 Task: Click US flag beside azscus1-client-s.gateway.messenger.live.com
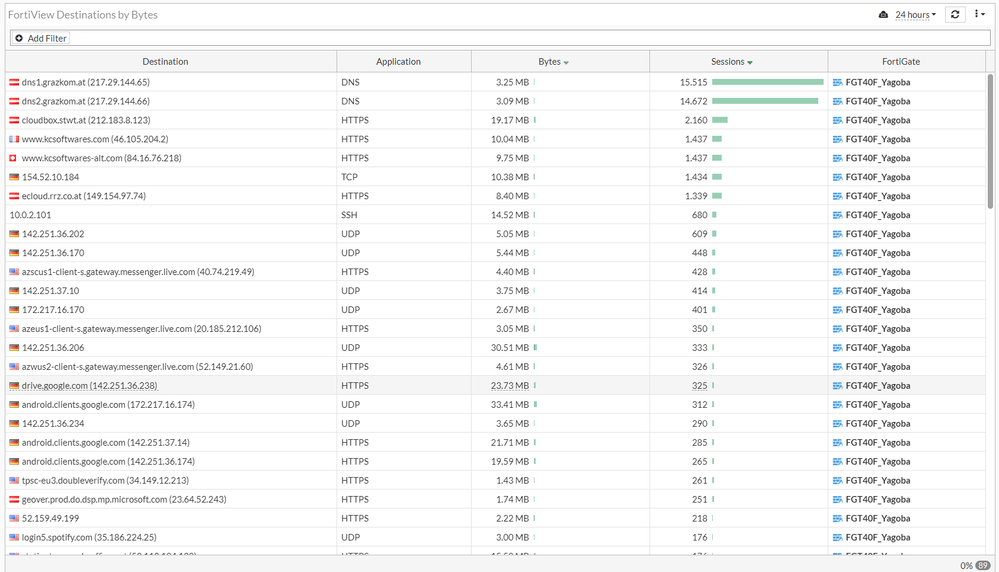(x=14, y=272)
